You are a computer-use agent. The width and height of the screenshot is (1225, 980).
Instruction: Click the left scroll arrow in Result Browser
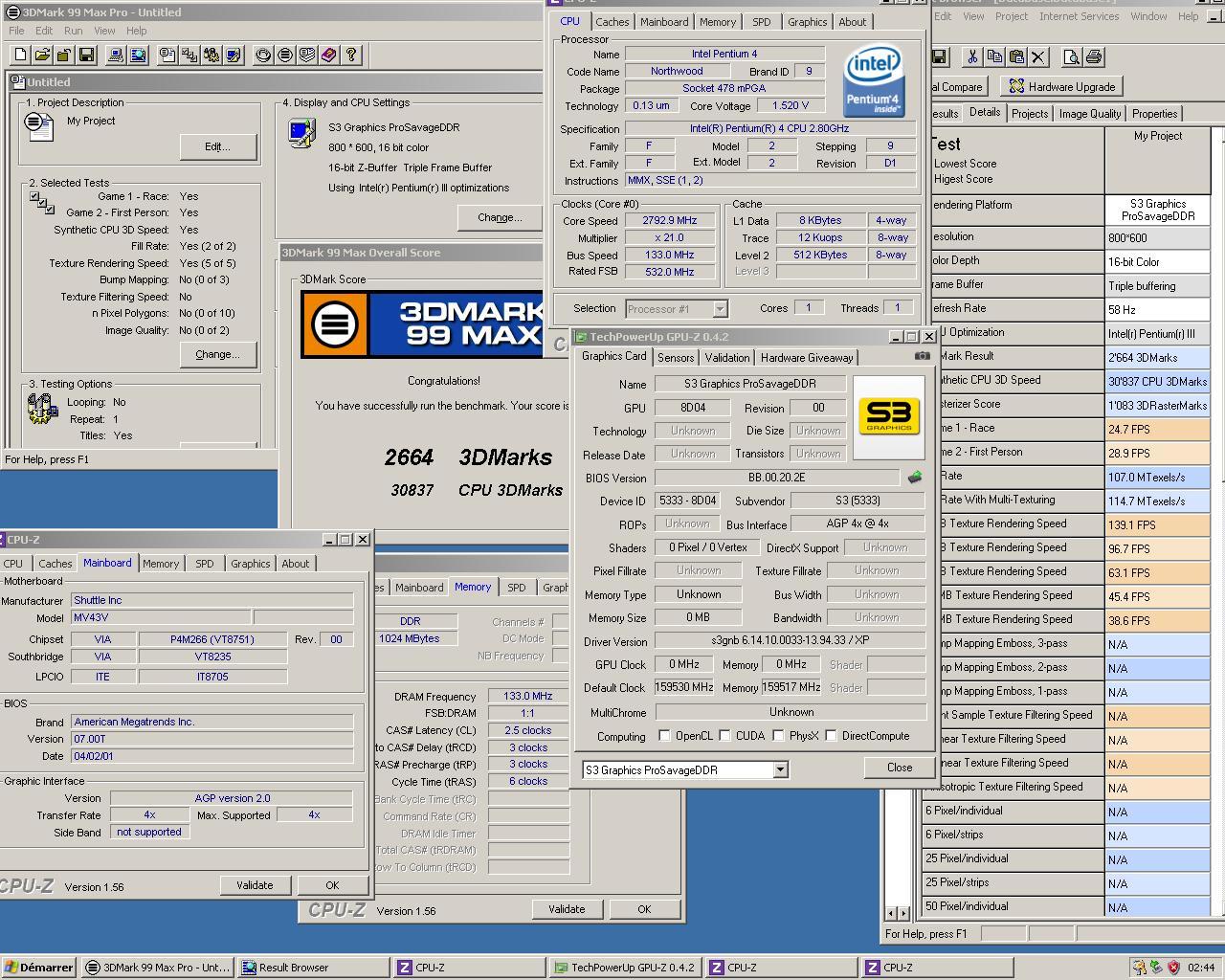click(x=892, y=913)
